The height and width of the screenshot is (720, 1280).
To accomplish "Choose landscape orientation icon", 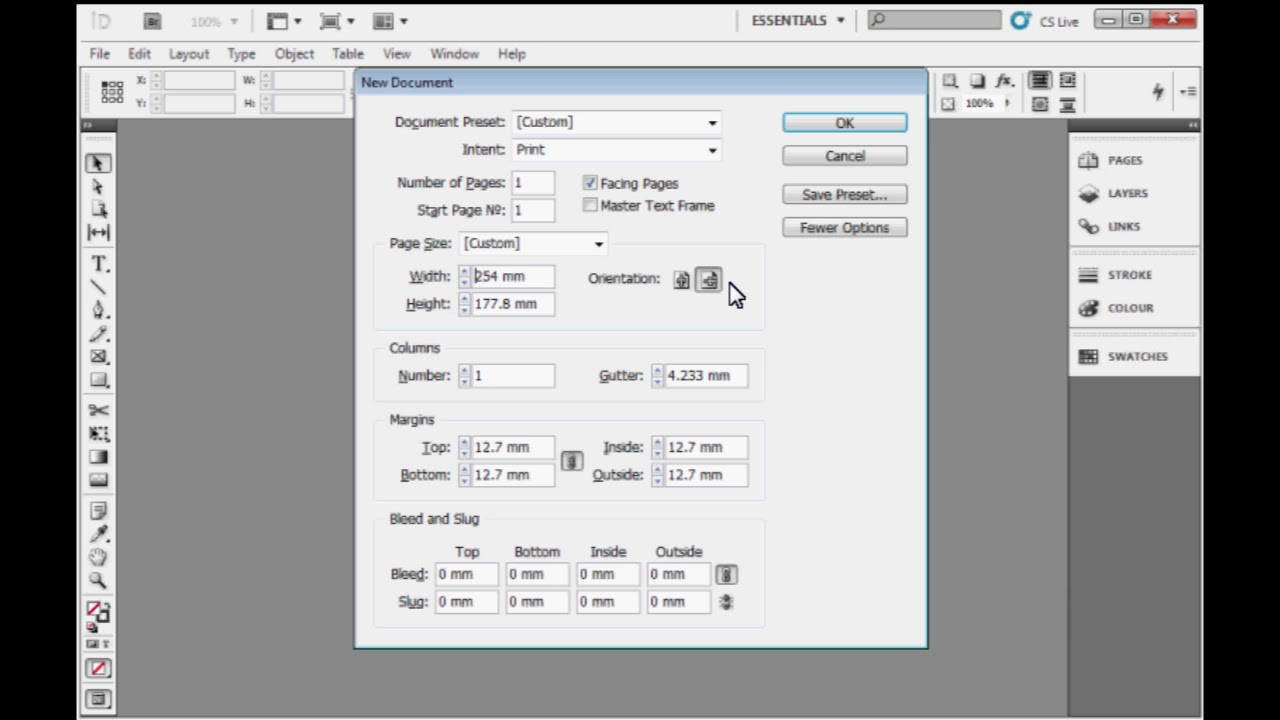I will tap(708, 280).
